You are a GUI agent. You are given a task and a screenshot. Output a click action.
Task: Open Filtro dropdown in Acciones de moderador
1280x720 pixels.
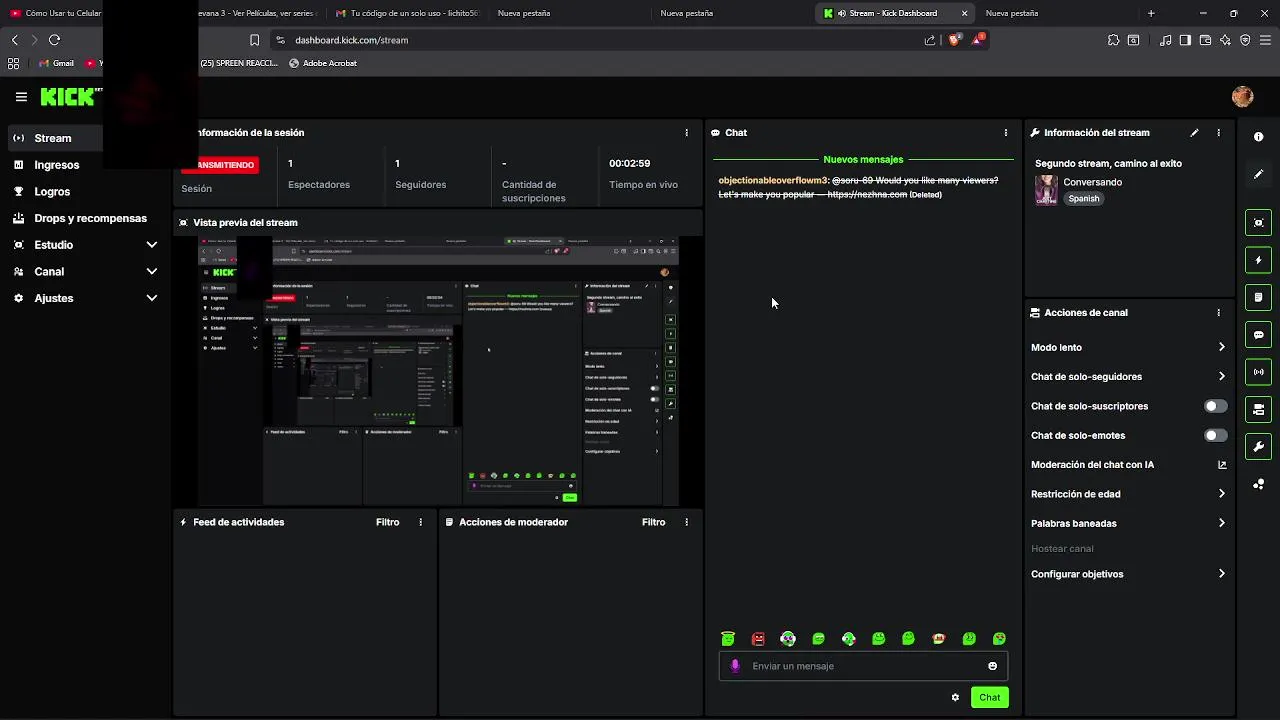653,522
